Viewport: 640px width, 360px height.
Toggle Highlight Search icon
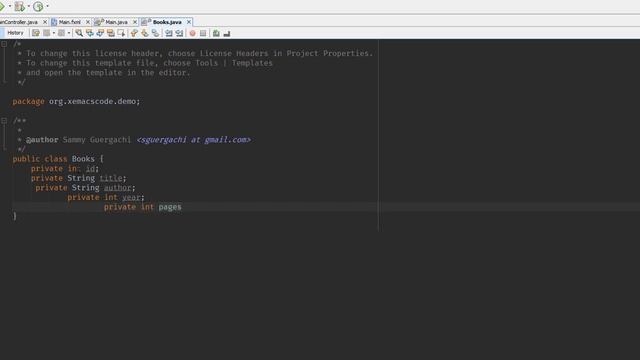[111, 33]
